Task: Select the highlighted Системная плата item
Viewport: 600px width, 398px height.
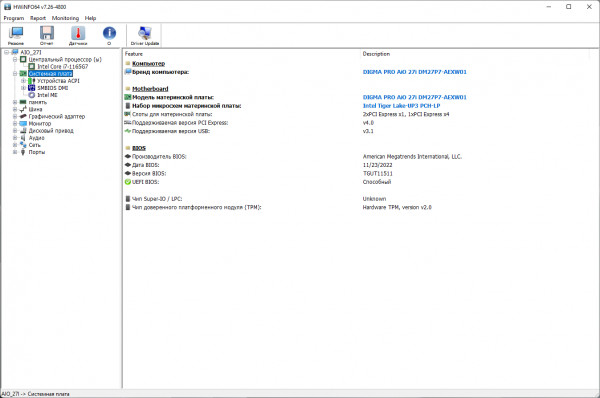Action: tap(51, 73)
